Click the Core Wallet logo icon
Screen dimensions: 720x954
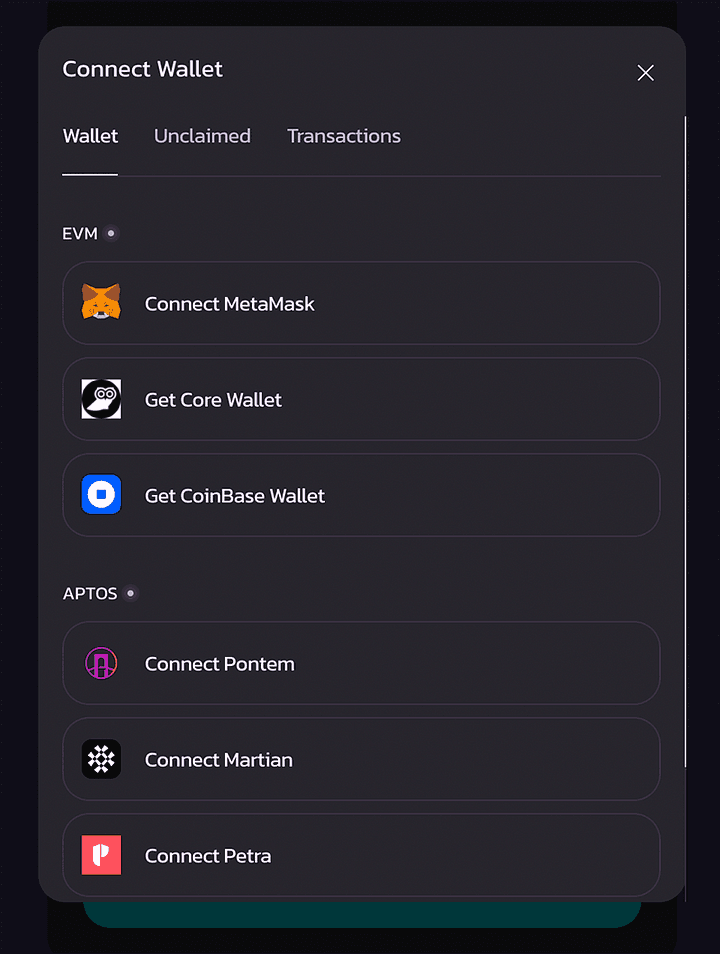tap(101, 399)
